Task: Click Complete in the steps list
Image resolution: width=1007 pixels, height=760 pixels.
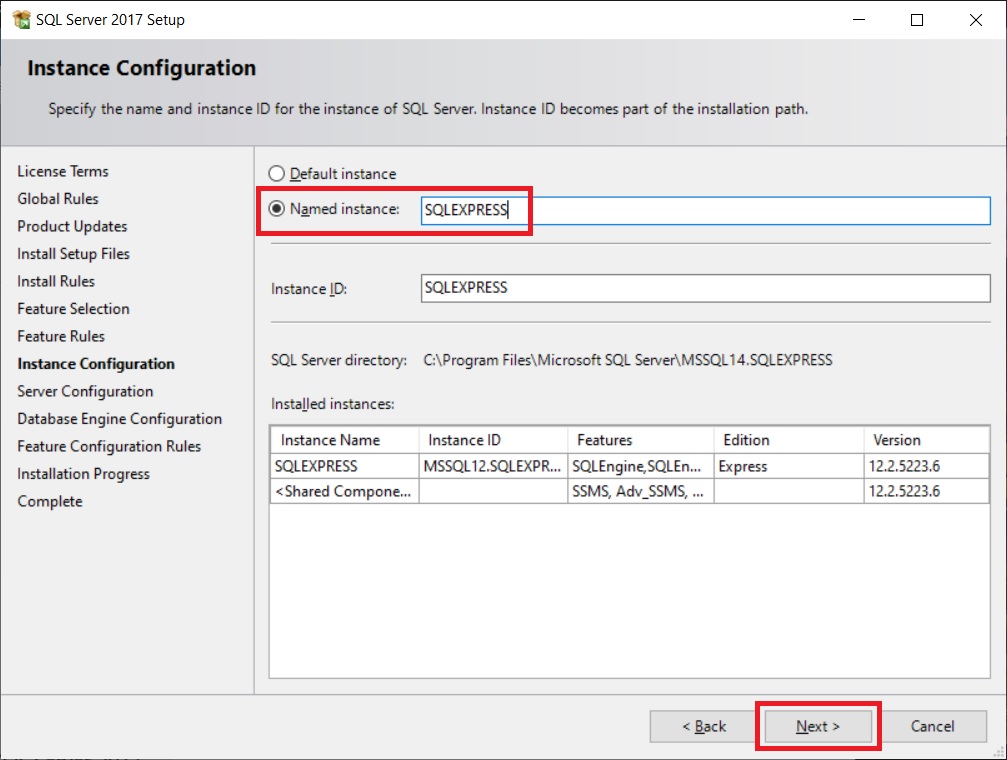Action: coord(50,502)
